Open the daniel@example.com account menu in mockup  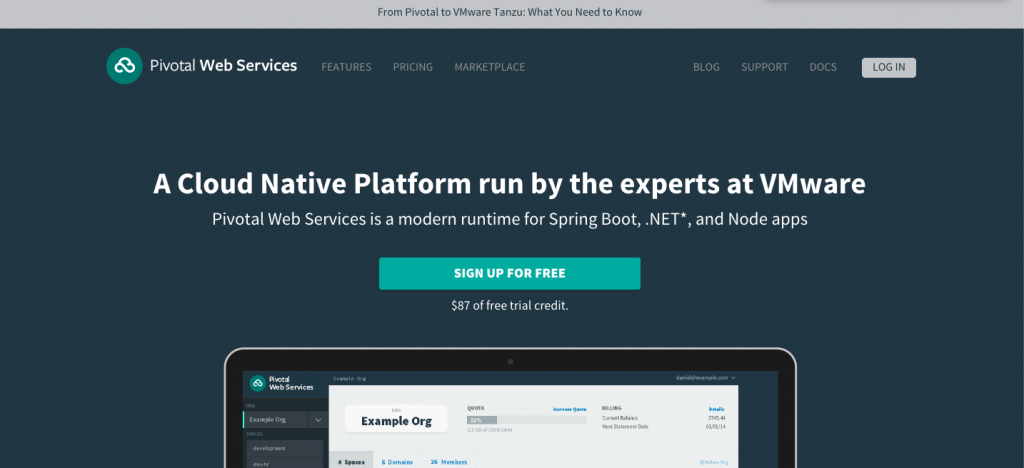(705, 377)
